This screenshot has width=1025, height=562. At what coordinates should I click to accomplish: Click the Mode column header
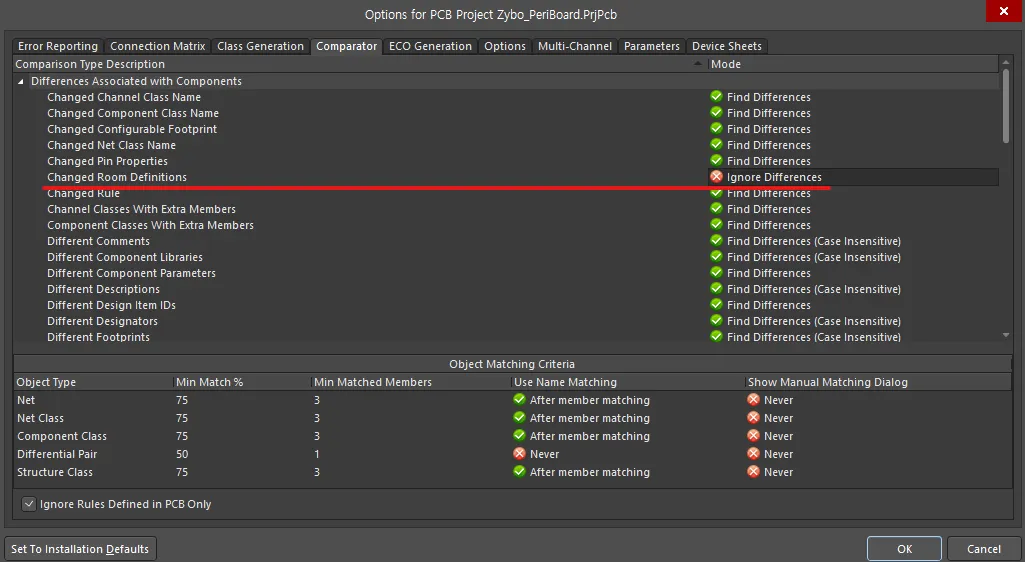pyautogui.click(x=853, y=64)
